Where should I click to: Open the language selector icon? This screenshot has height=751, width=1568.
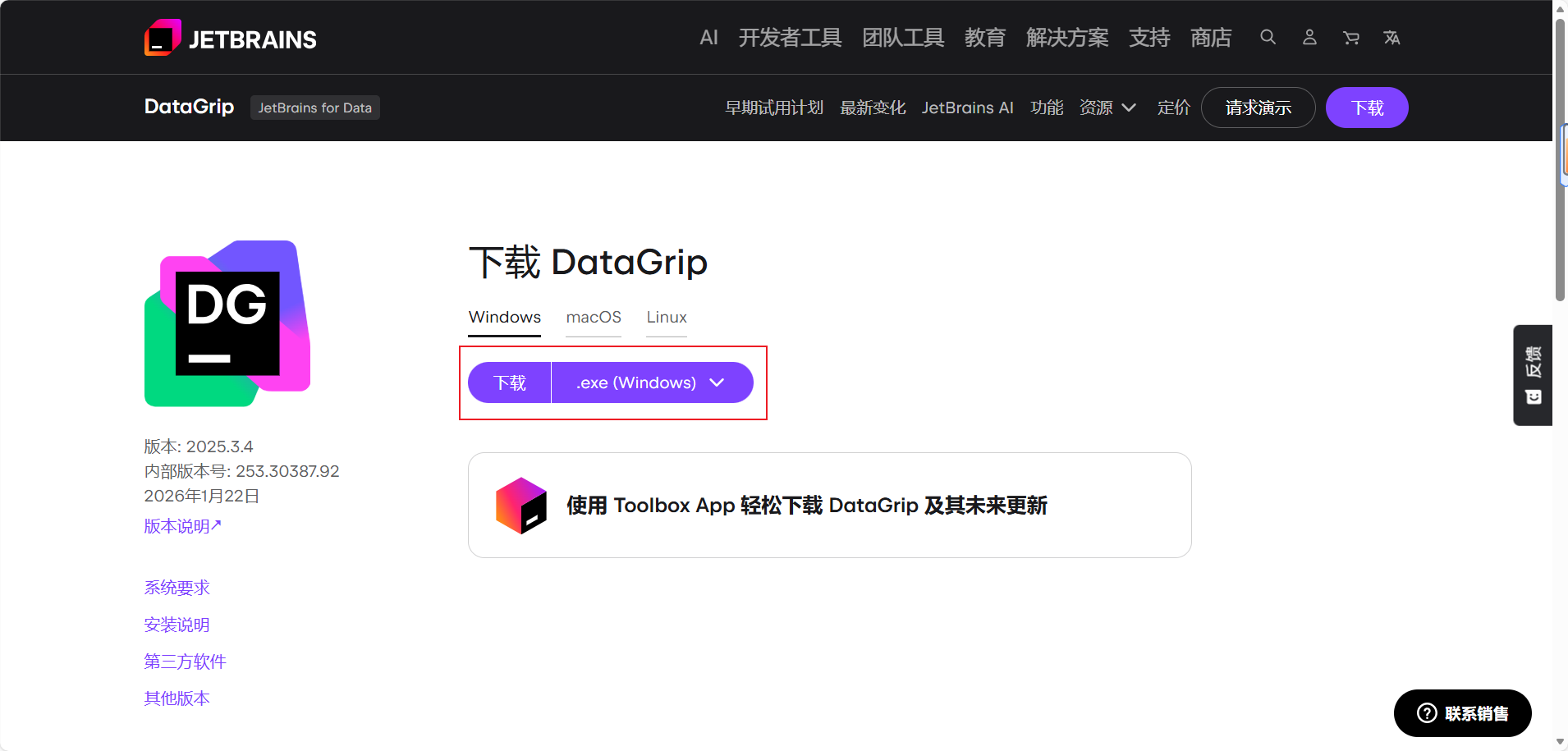[x=1391, y=38]
